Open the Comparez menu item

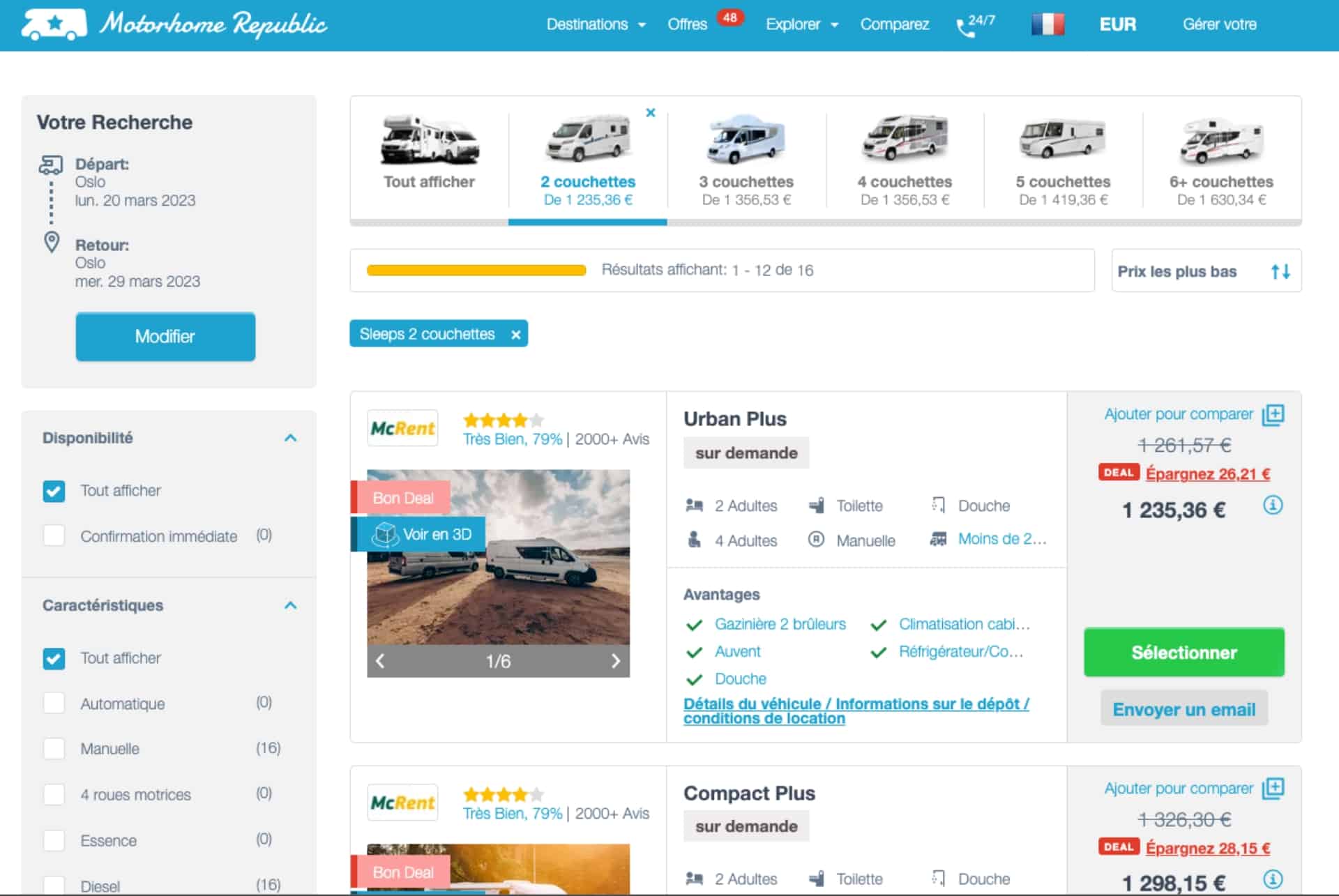coord(894,24)
